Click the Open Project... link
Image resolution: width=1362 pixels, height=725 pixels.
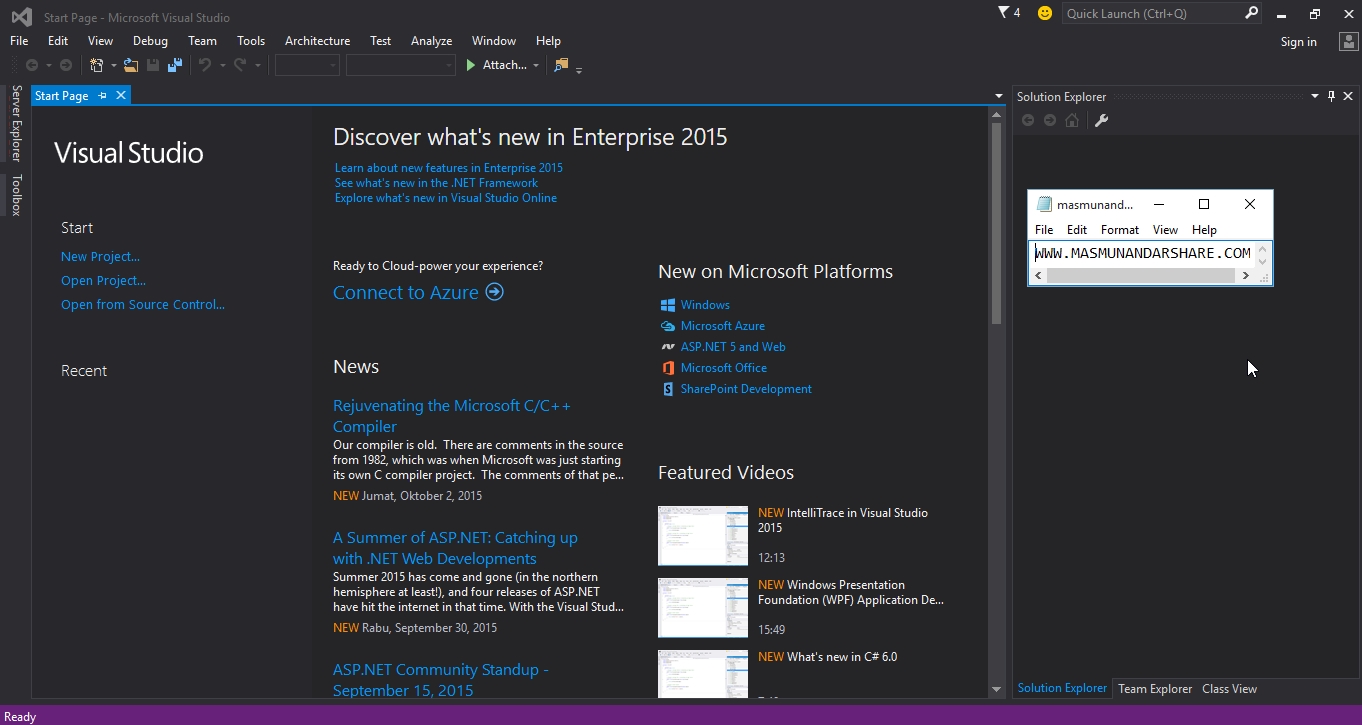click(103, 280)
